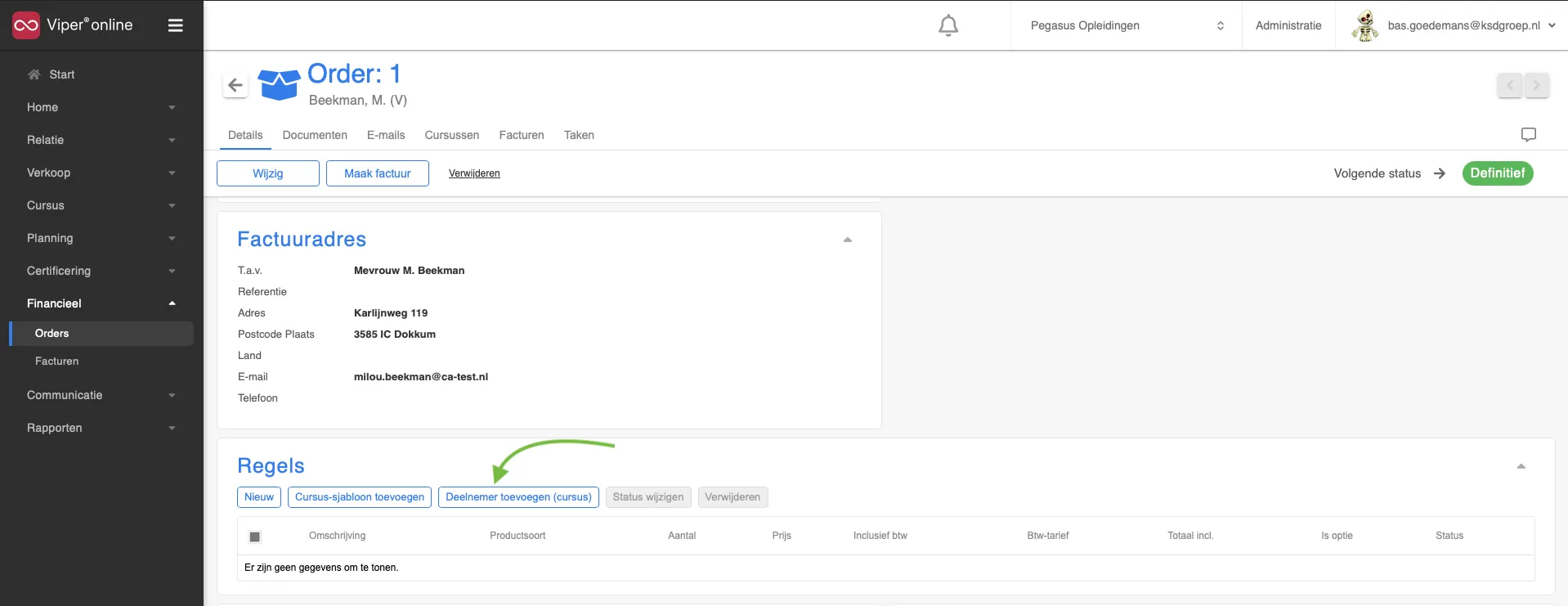The image size is (1568, 606).
Task: Expand the Cursus sidebar menu
Action: [x=101, y=205]
